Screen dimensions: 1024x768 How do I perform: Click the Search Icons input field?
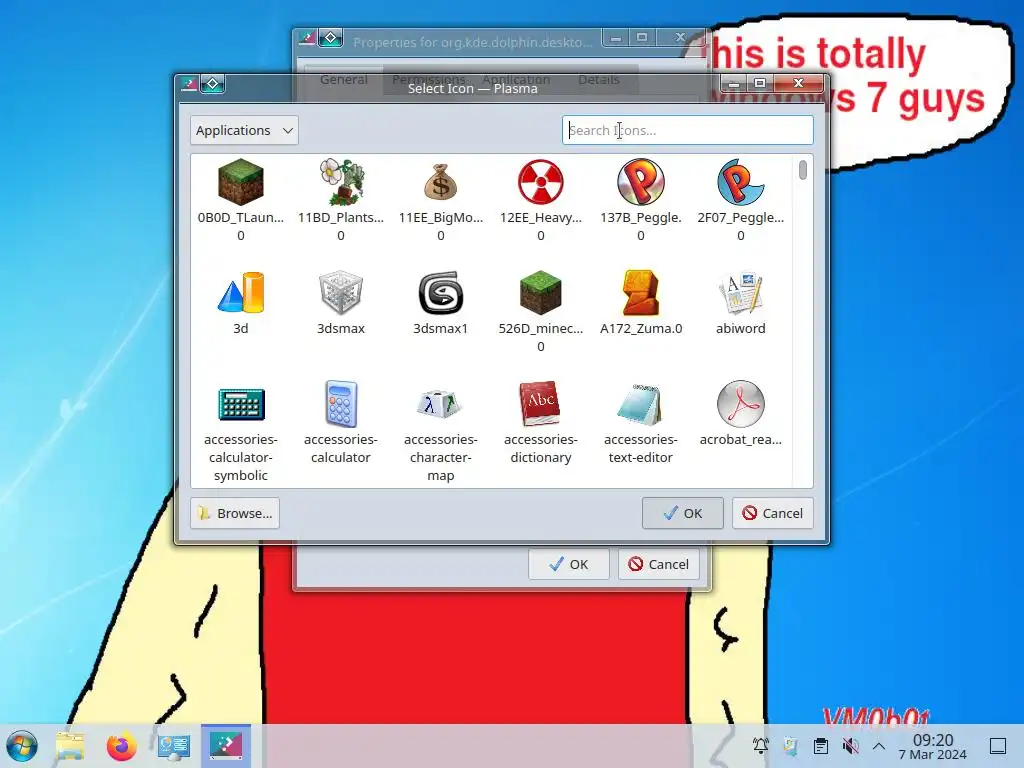688,130
